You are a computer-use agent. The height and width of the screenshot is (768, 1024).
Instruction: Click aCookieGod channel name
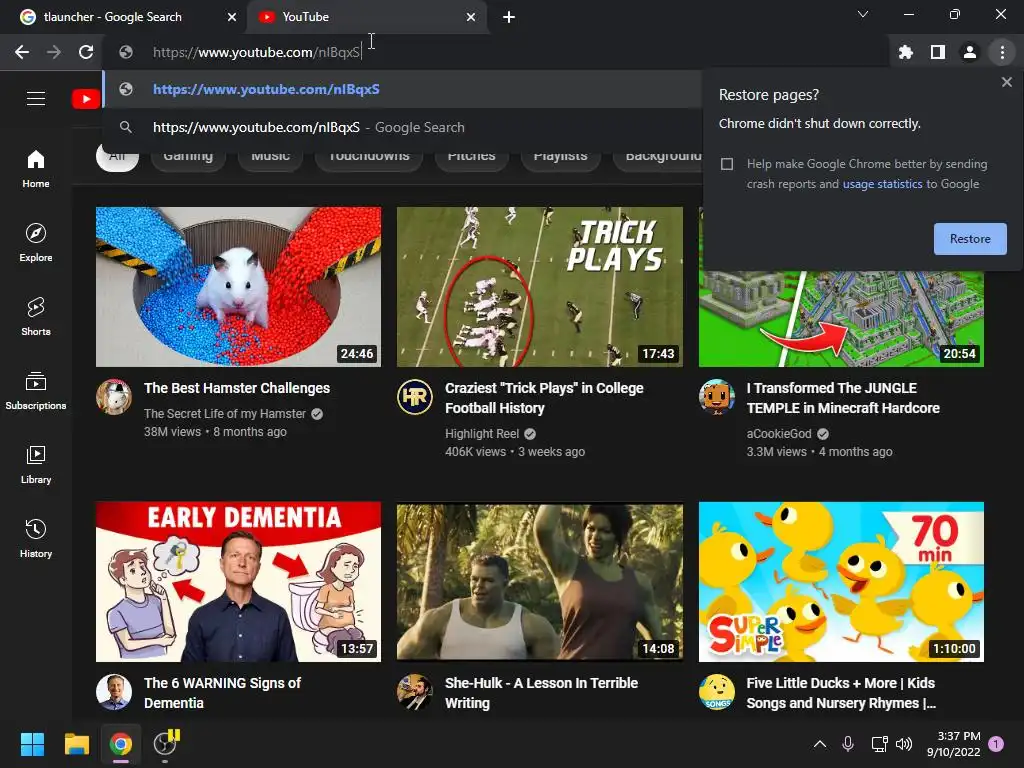pos(779,434)
